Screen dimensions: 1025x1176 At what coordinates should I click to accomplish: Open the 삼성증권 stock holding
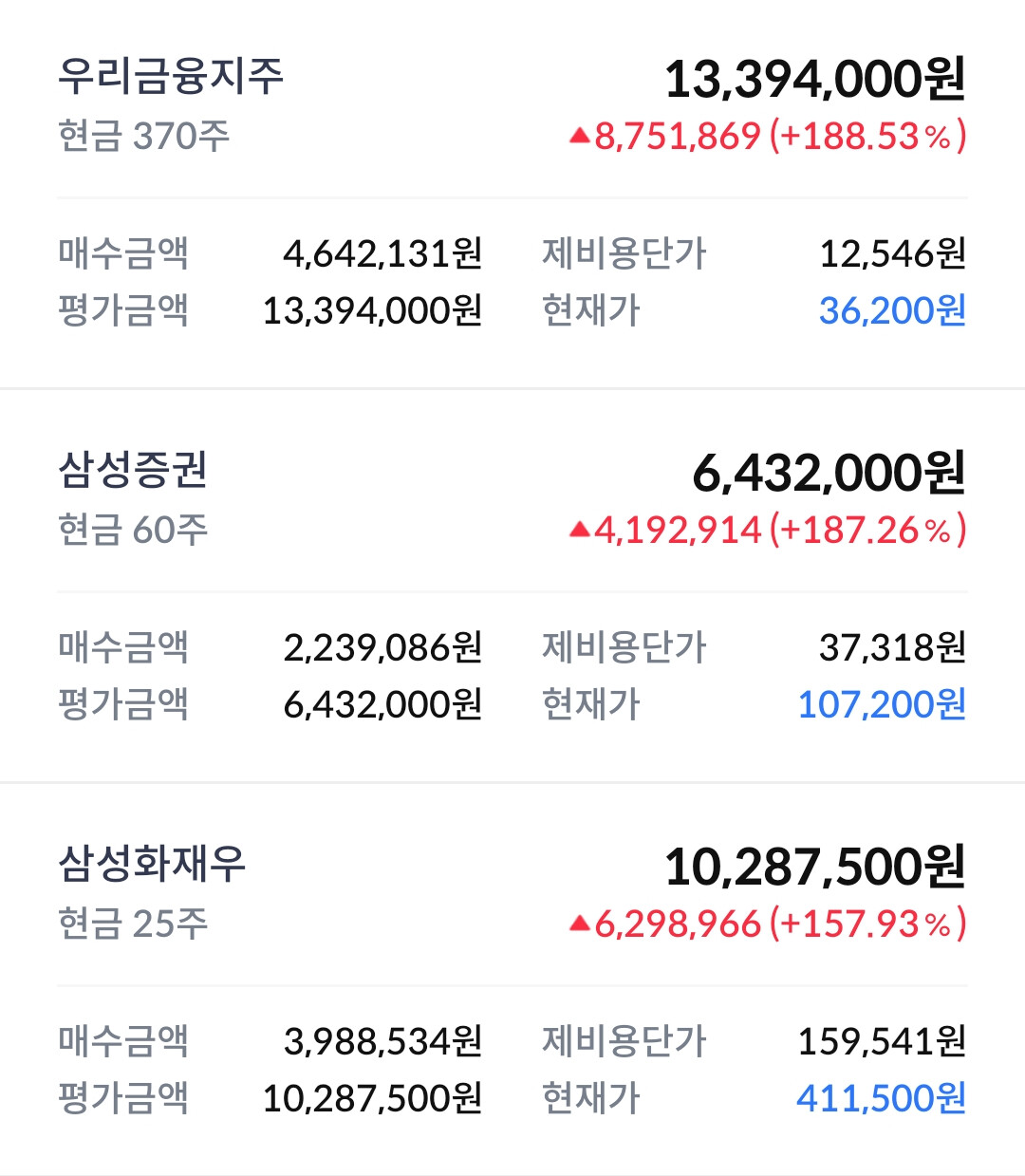[512, 586]
